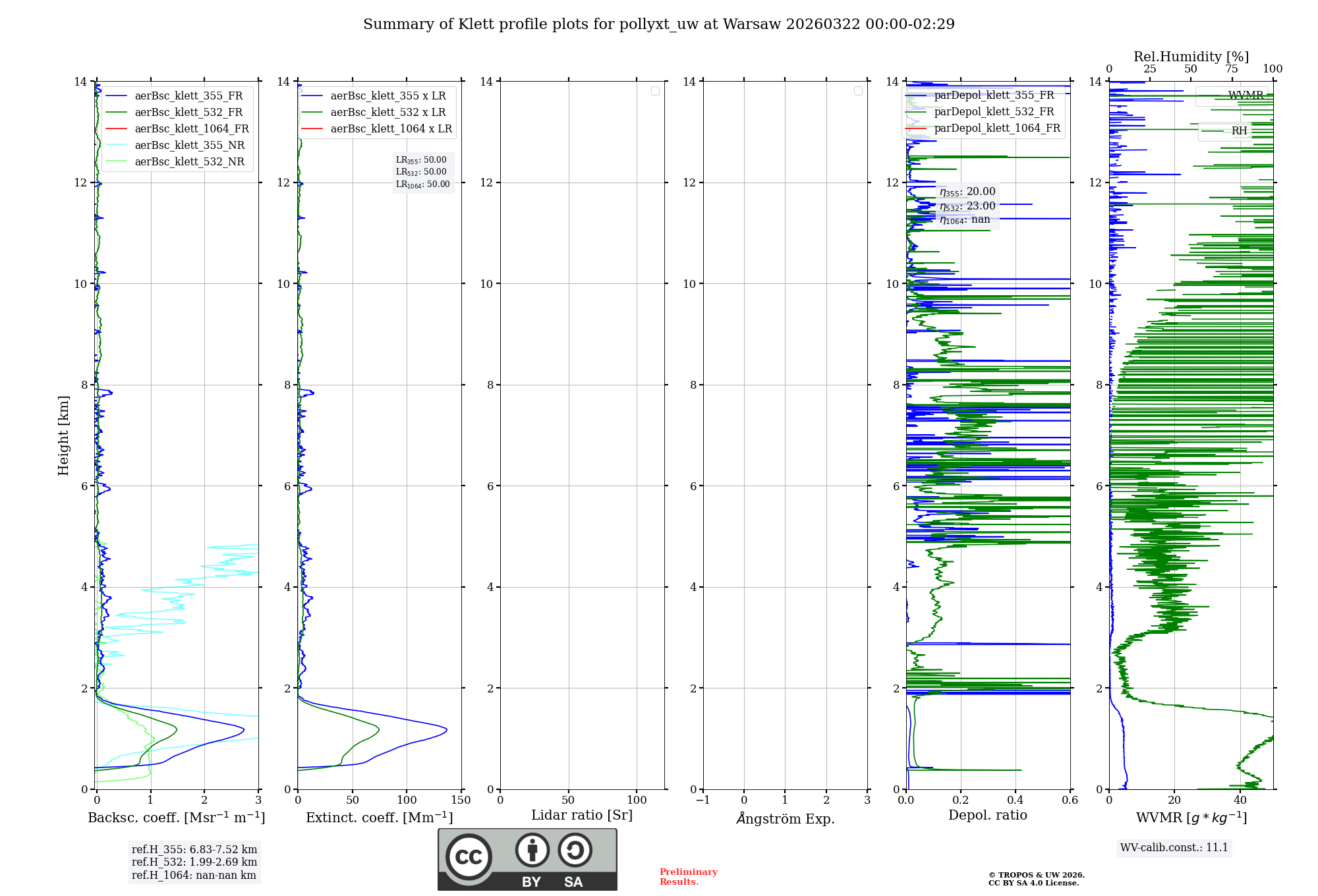Click the Rel.Humidity [%] top axis label
Image resolution: width=1318 pixels, height=896 pixels.
click(x=1191, y=57)
